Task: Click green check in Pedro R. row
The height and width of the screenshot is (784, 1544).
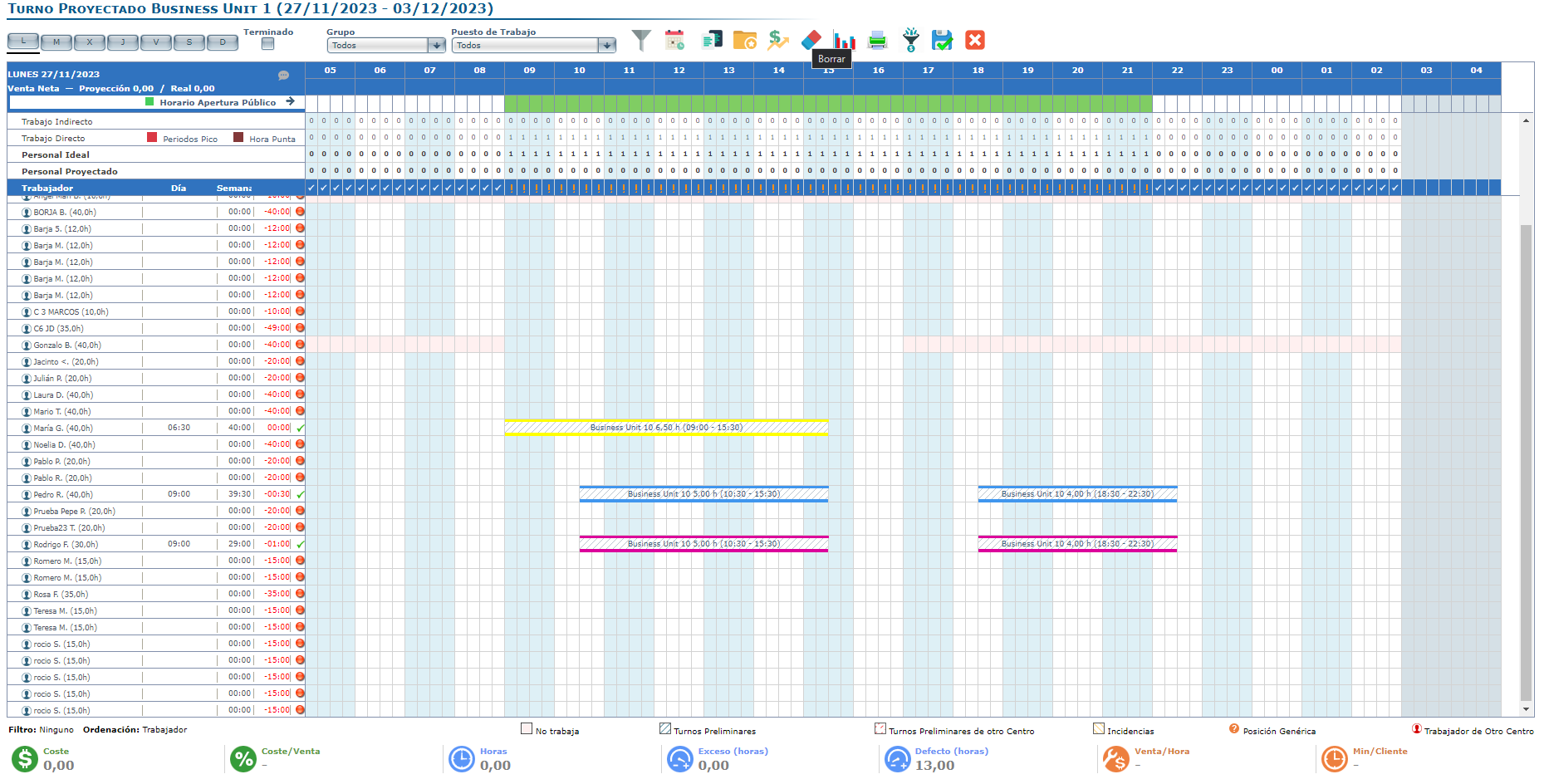Action: point(300,494)
